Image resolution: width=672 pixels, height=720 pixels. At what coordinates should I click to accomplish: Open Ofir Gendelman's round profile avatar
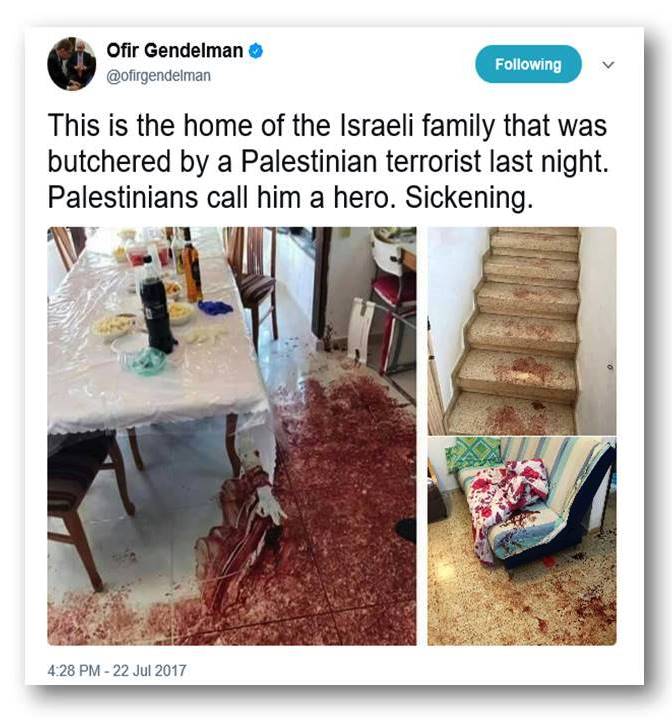[71, 64]
